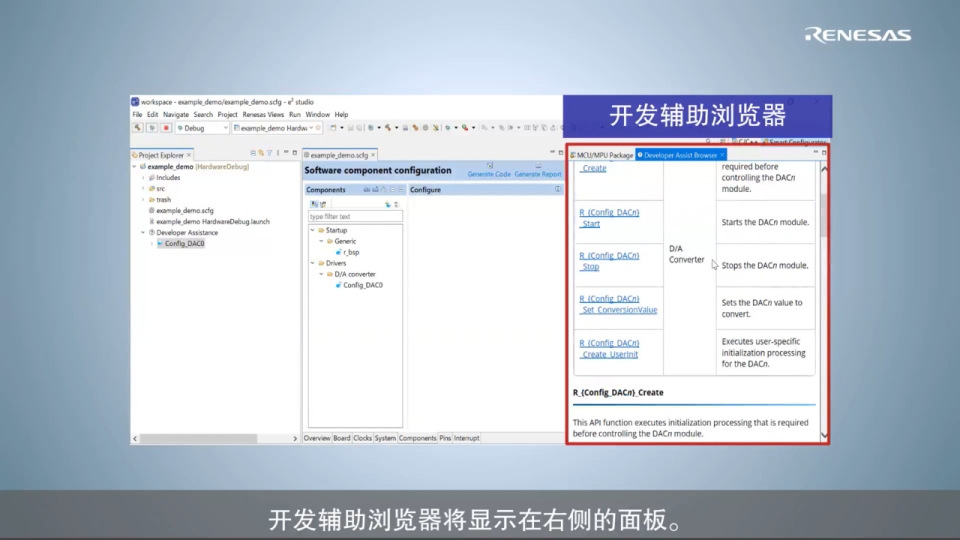Click the Project Explorer horizontal scrollbar thumb
960x540 pixels.
pyautogui.click(x=199, y=438)
